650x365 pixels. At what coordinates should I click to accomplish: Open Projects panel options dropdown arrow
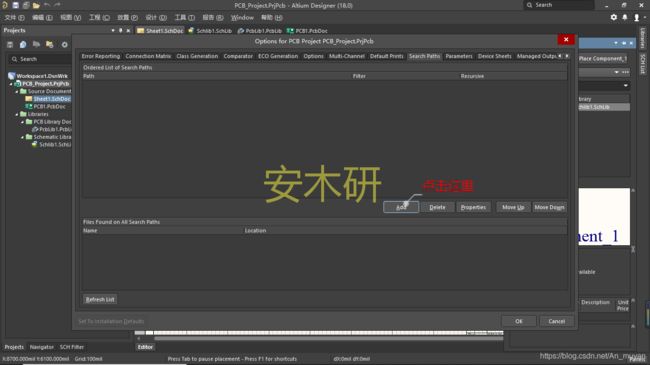(x=113, y=30)
